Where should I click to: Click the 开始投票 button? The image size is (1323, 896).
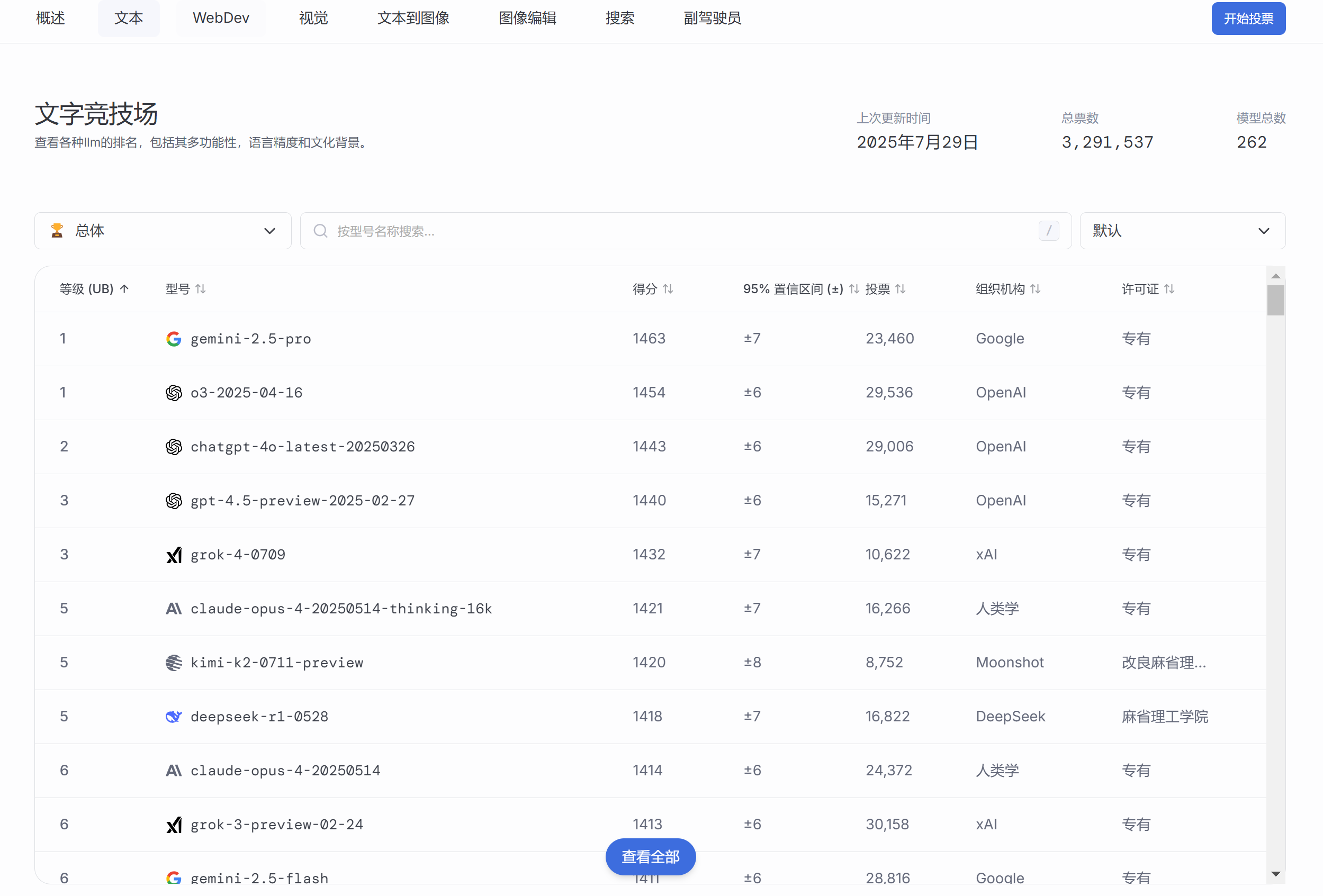(1248, 18)
